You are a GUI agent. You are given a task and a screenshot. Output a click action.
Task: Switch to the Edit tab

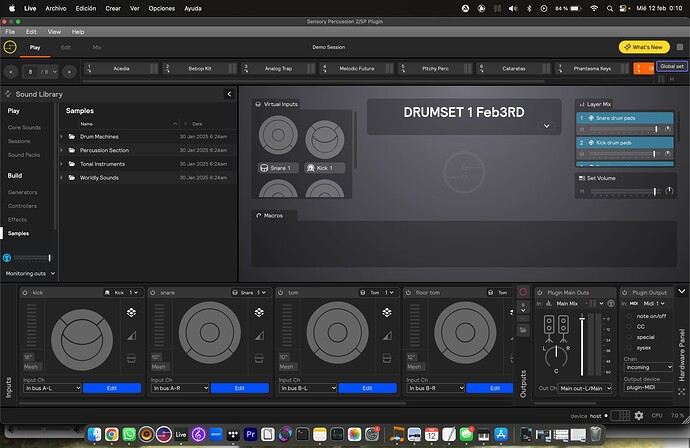pyautogui.click(x=66, y=47)
